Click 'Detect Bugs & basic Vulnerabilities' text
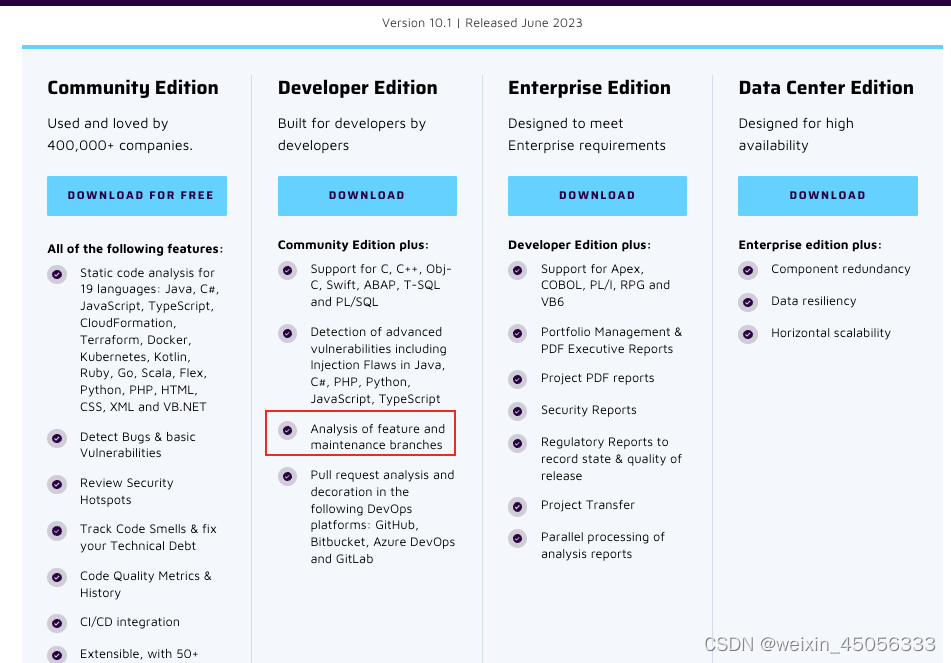The height and width of the screenshot is (663, 951). pyautogui.click(x=138, y=445)
